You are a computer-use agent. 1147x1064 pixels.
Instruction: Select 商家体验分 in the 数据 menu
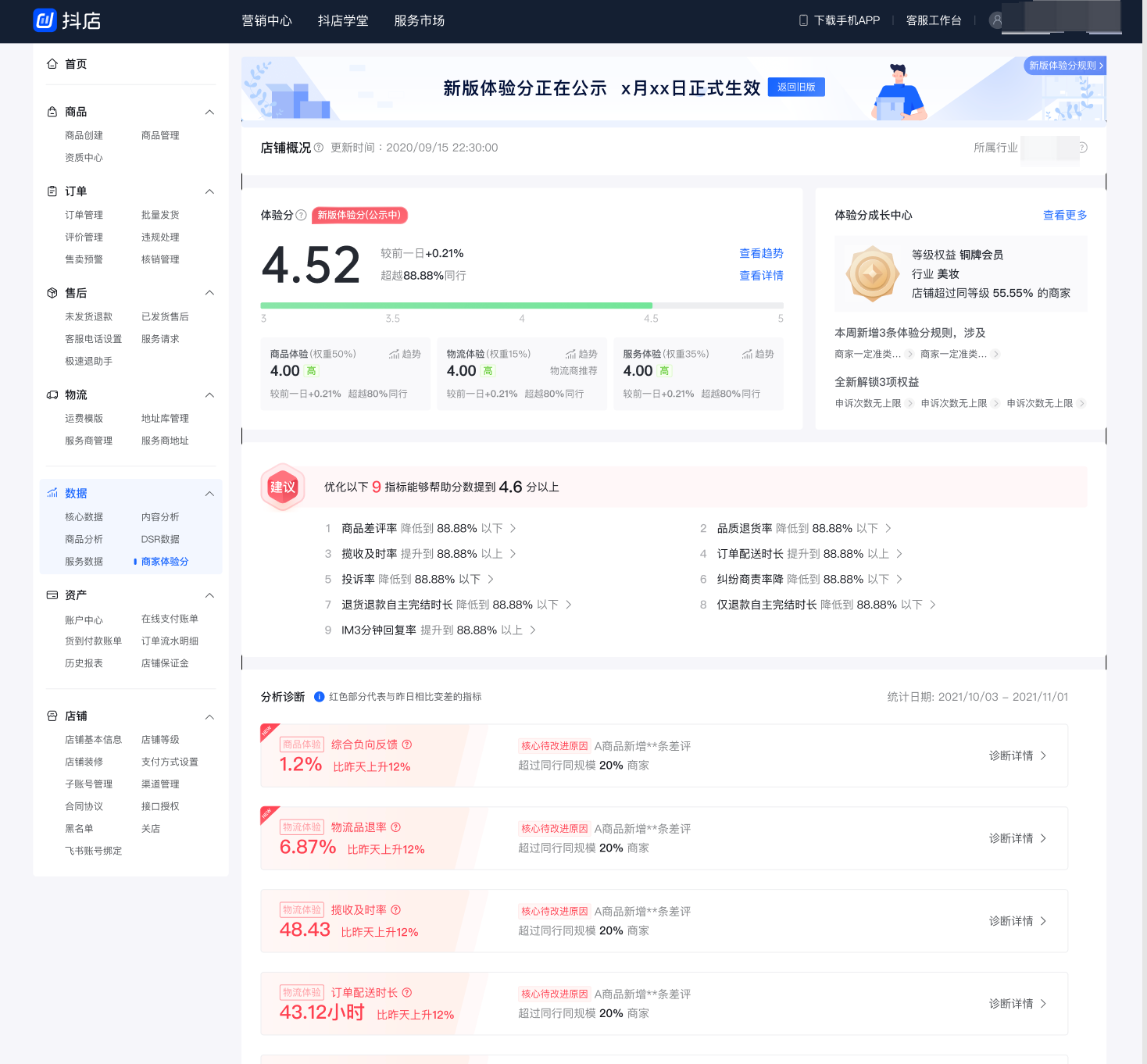click(164, 561)
